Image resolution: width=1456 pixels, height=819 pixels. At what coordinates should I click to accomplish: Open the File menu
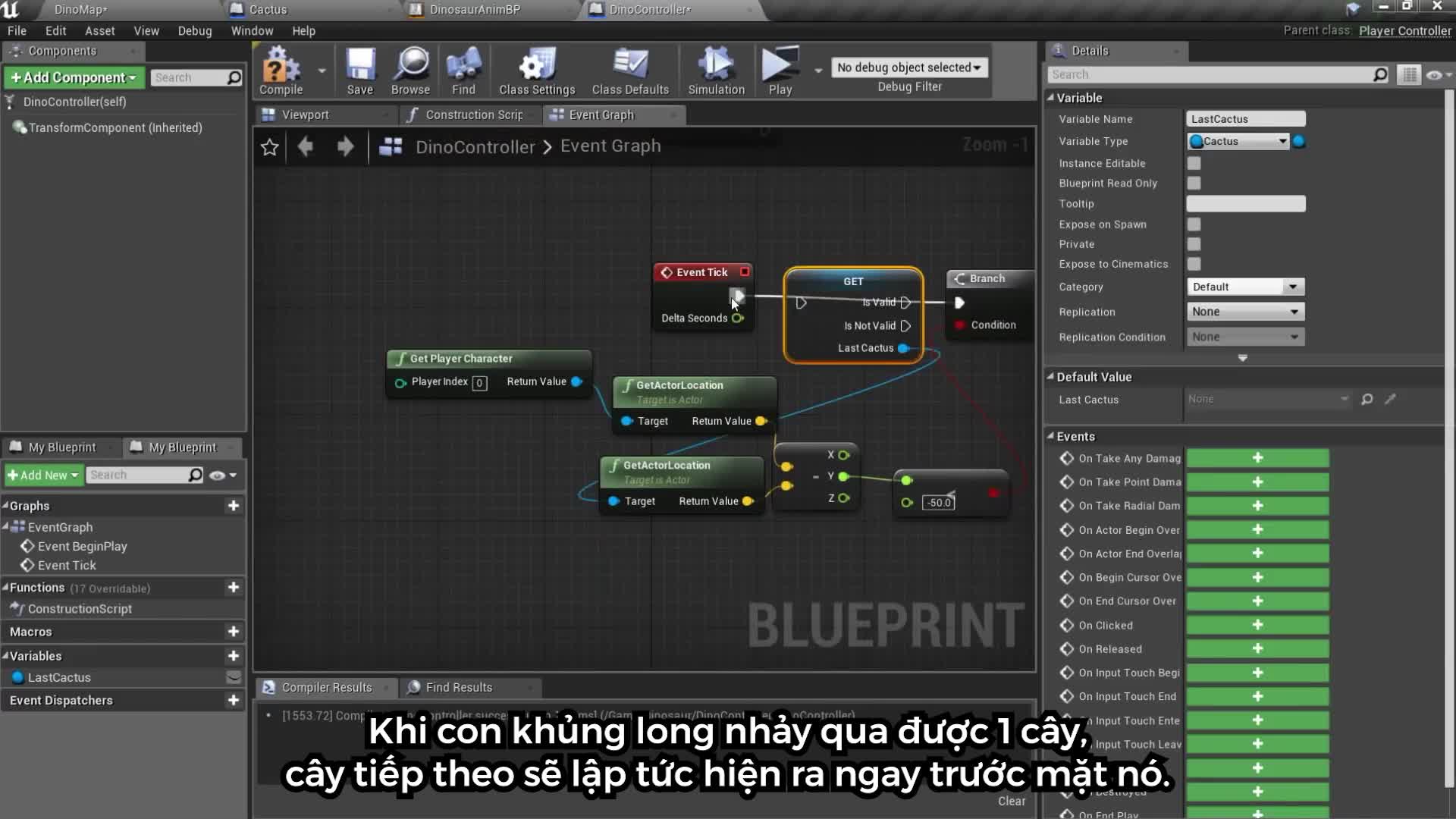[17, 31]
